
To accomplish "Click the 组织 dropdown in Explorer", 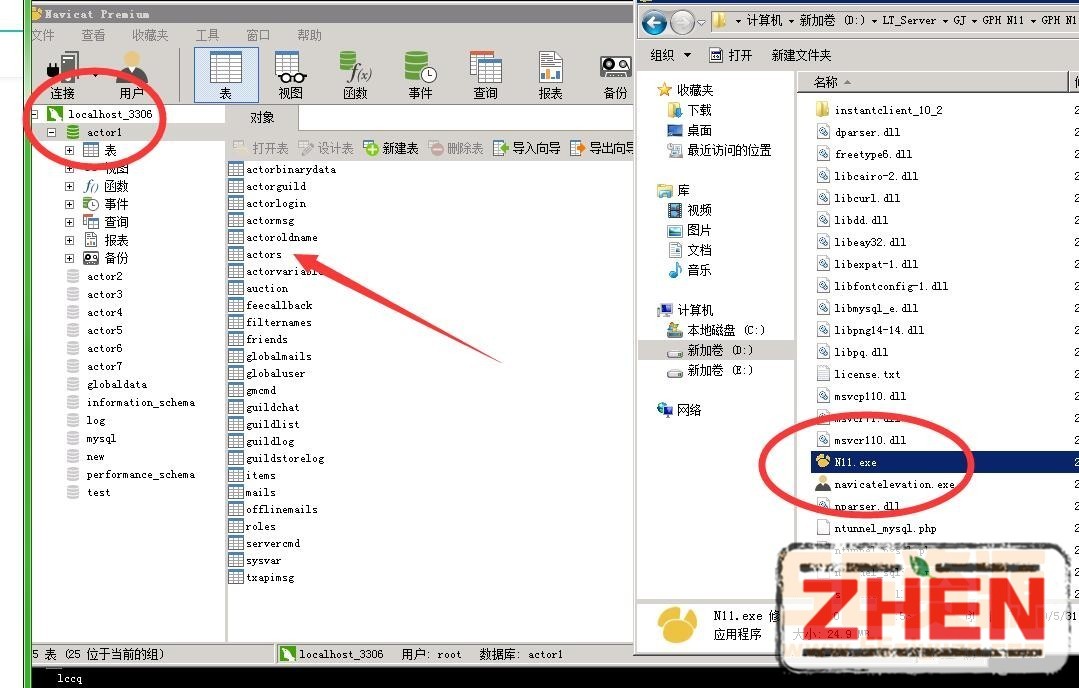I will [x=670, y=55].
